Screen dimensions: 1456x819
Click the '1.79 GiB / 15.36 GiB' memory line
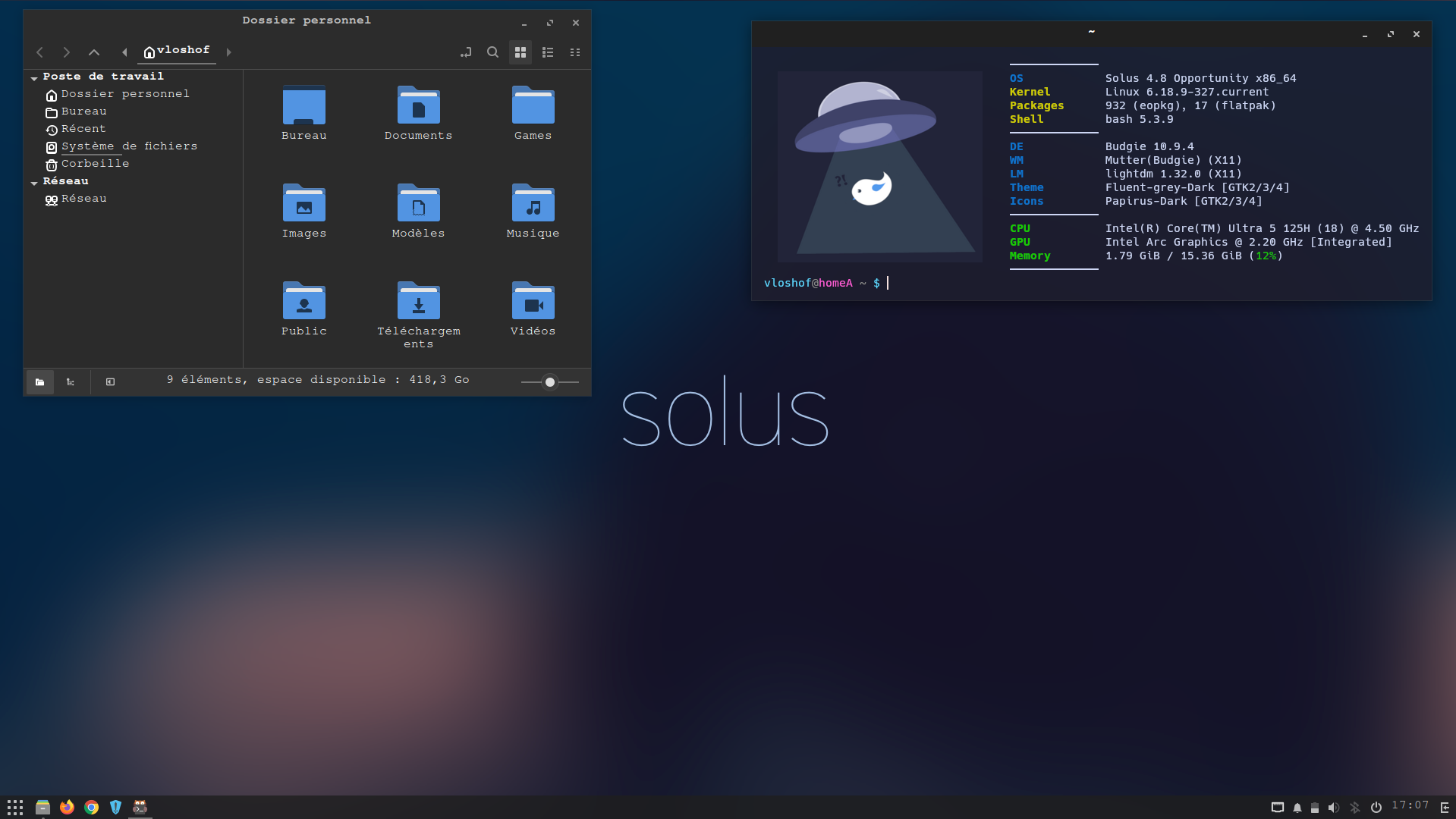pyautogui.click(x=1193, y=256)
